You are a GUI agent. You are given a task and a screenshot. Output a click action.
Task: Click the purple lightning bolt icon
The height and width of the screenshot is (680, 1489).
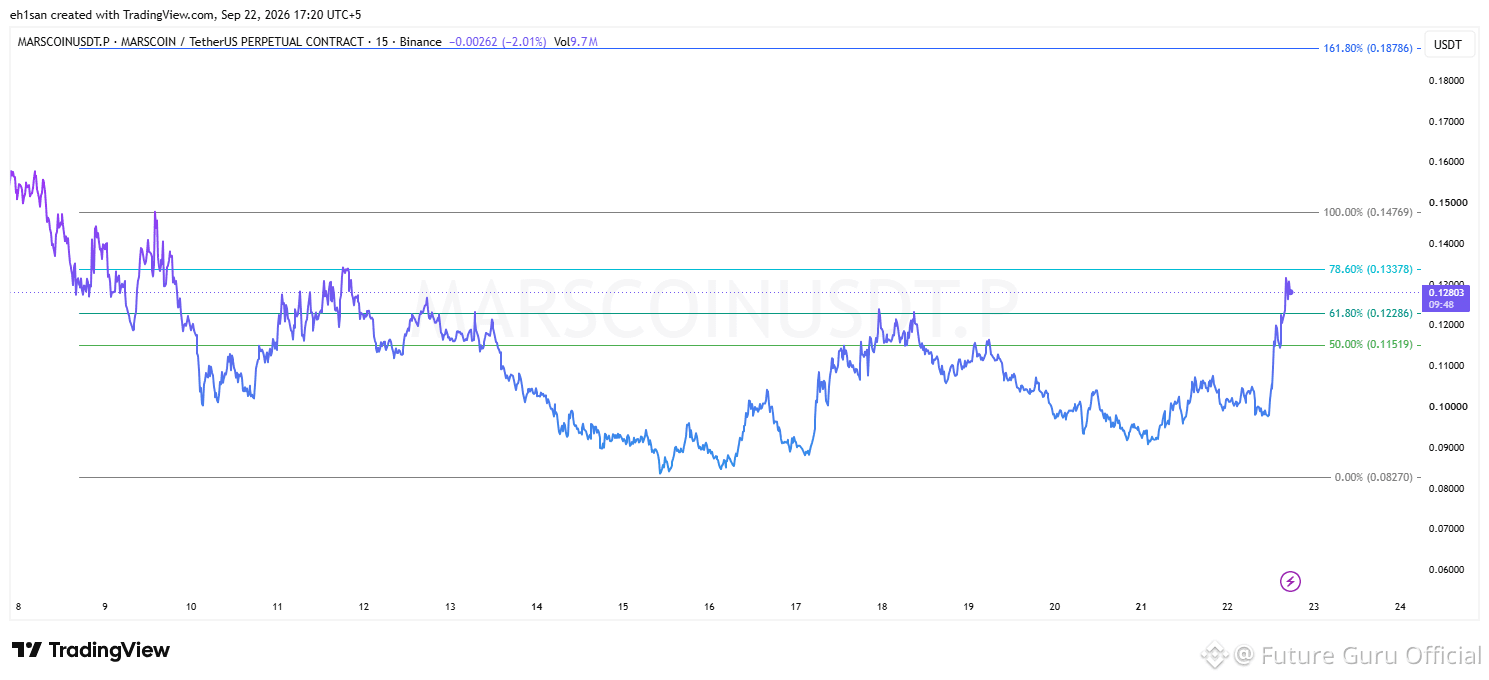coord(1290,581)
